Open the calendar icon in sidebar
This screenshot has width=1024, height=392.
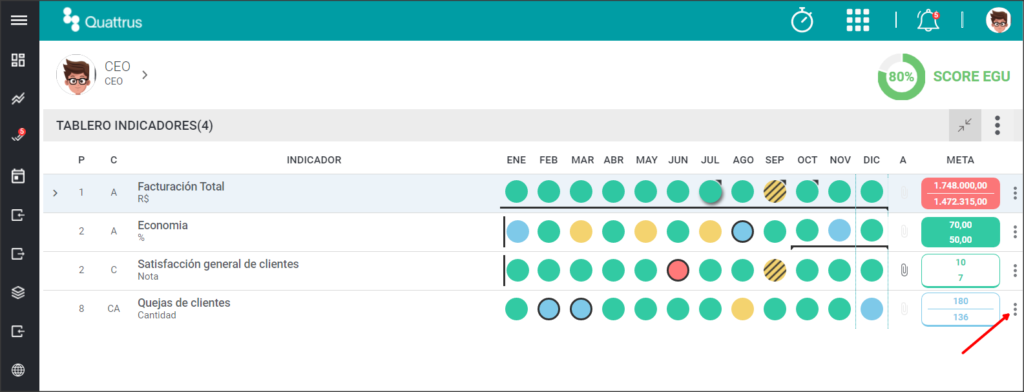tap(19, 176)
